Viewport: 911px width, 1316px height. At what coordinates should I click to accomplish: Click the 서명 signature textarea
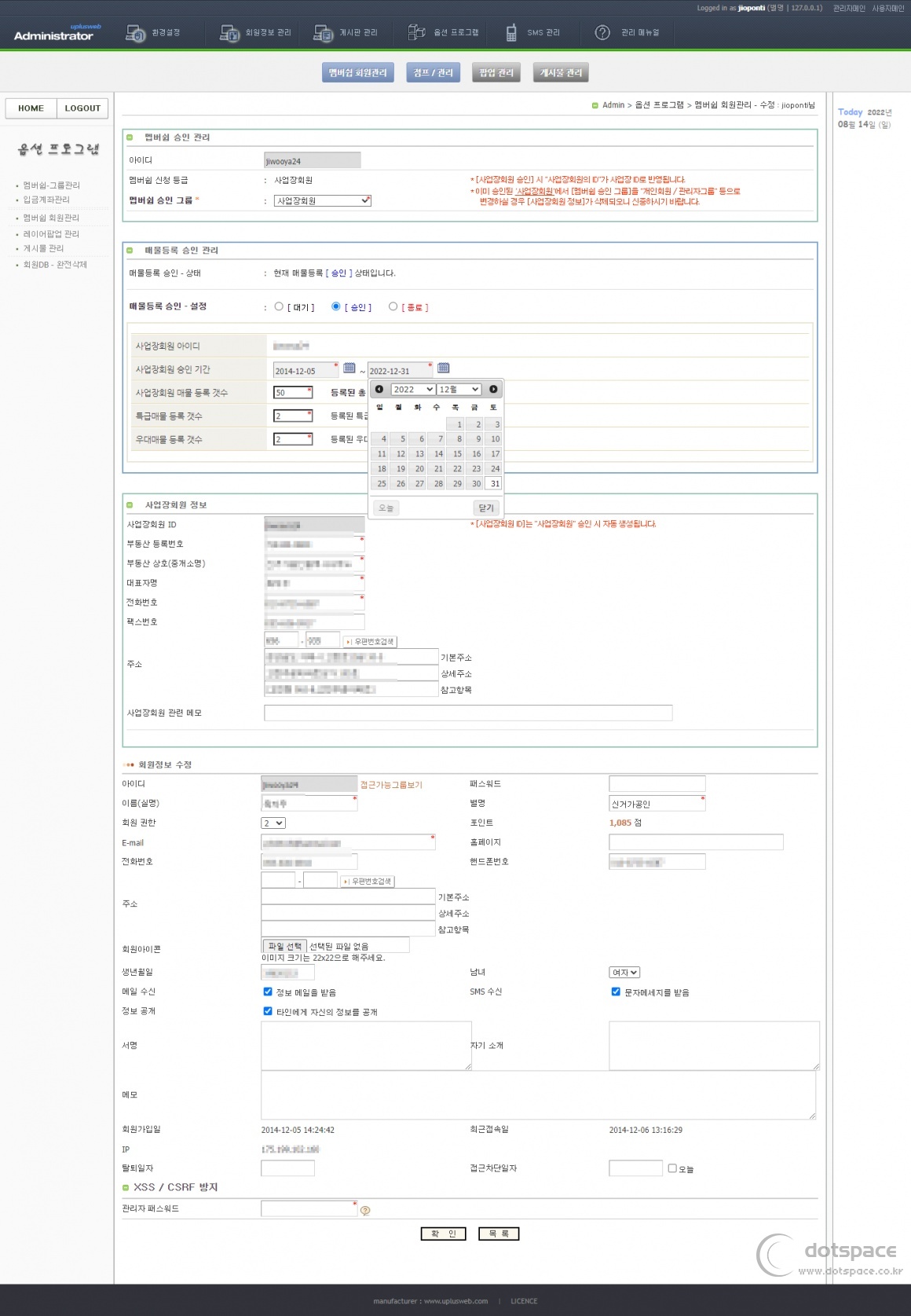tap(367, 1046)
